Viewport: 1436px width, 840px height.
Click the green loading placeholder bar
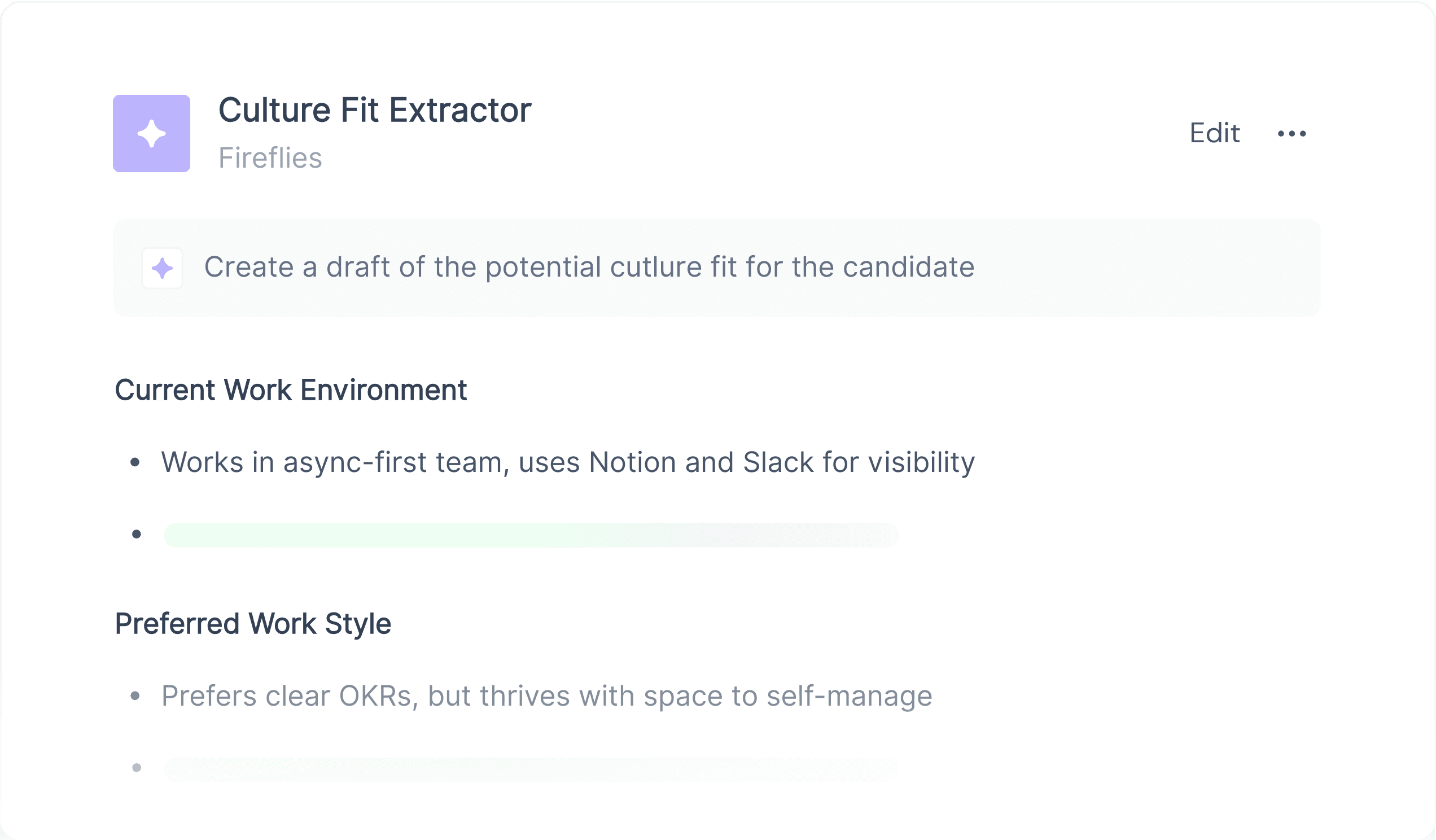click(x=531, y=535)
